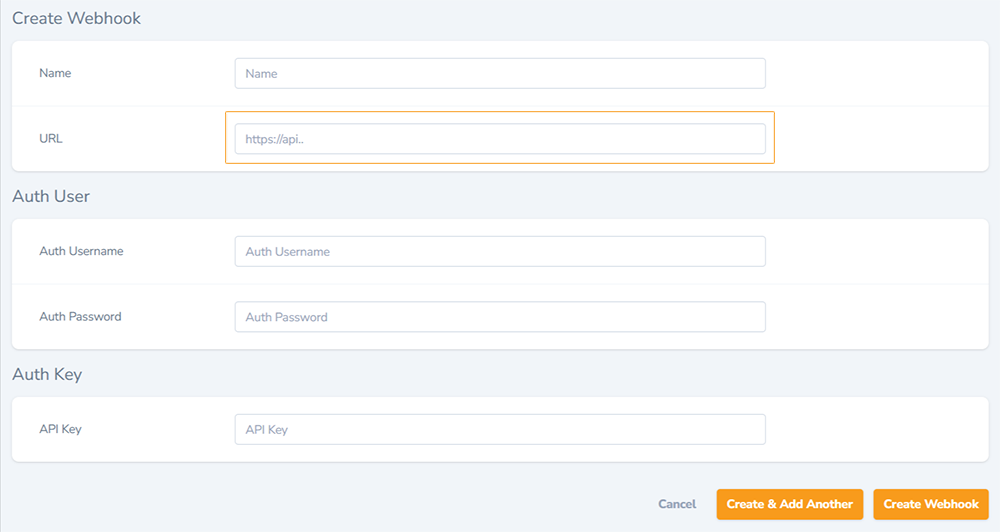This screenshot has height=532, width=1000.
Task: Focus the Name input field
Action: pyautogui.click(x=500, y=73)
